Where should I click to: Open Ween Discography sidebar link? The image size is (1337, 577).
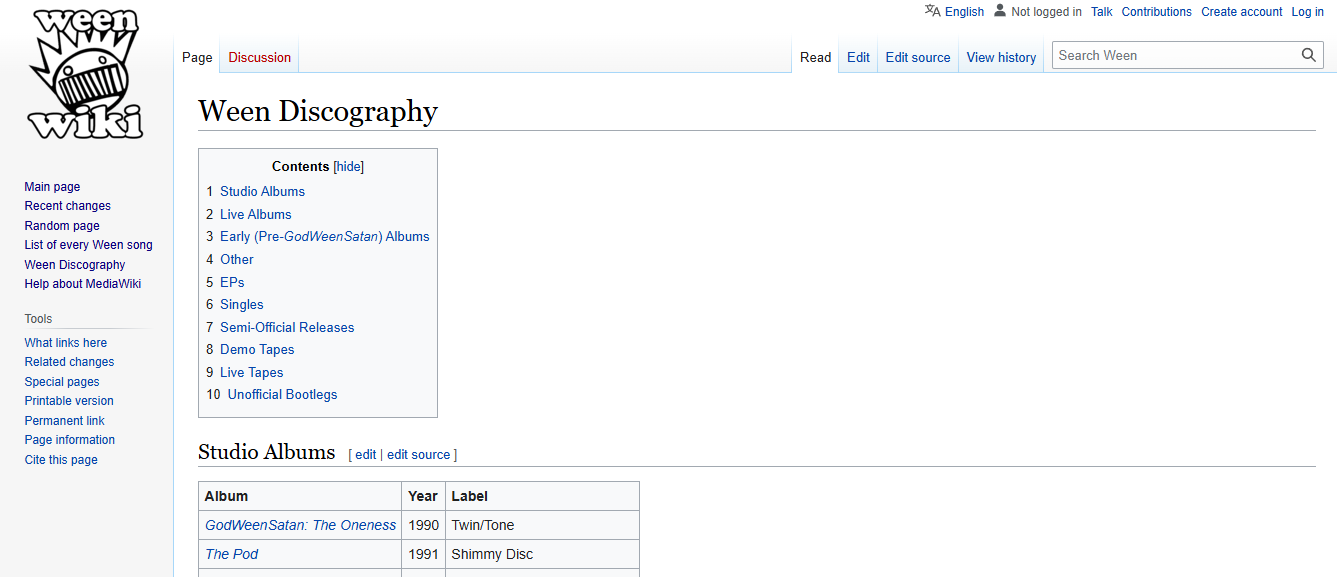pos(75,265)
